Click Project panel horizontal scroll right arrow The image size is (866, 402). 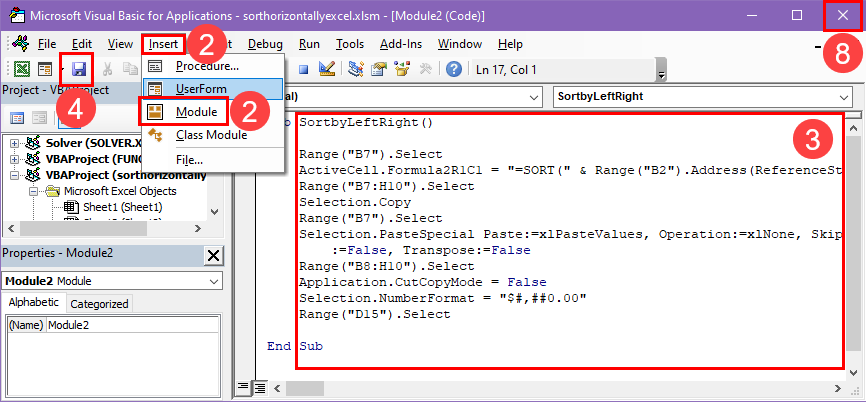(197, 228)
